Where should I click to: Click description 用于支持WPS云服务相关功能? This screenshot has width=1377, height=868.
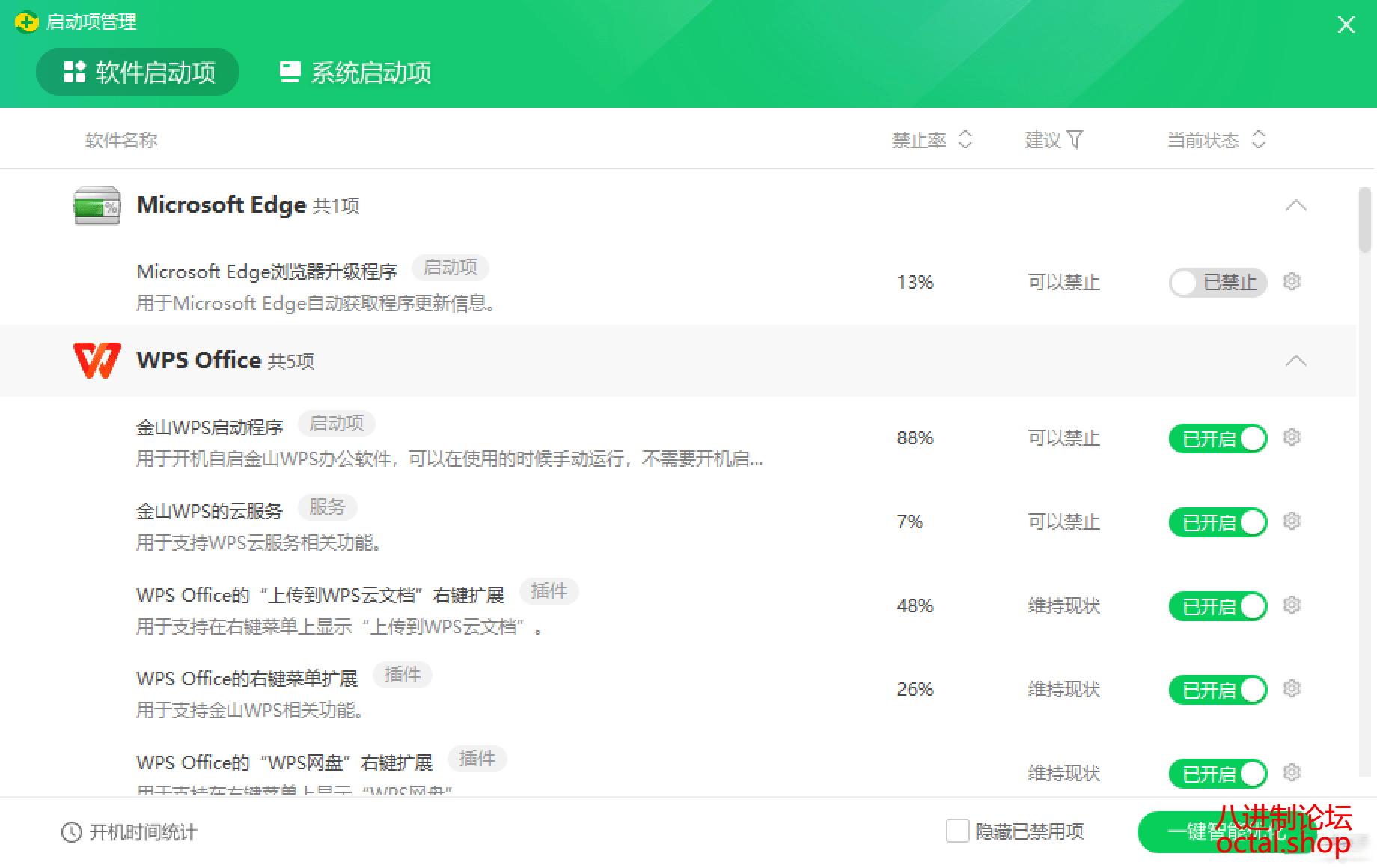click(x=260, y=542)
